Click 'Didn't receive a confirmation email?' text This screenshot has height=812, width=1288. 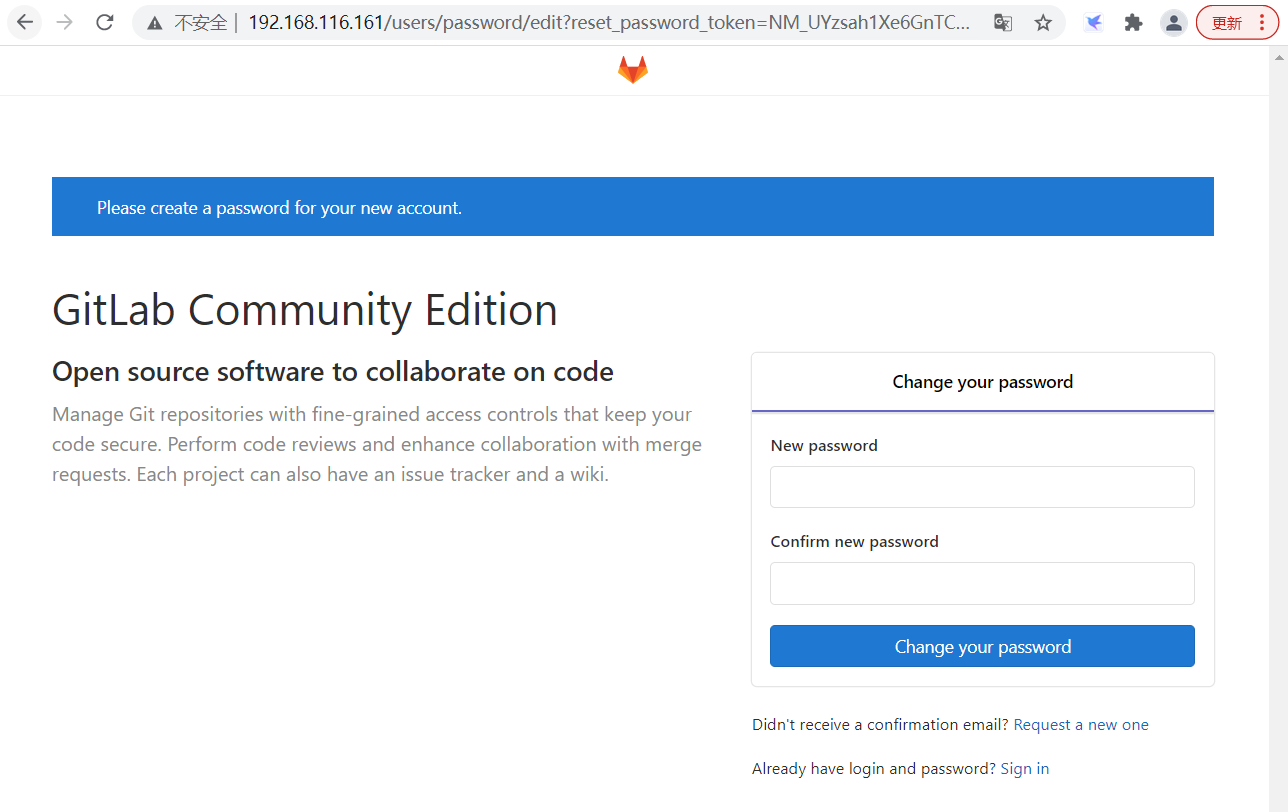coord(880,725)
